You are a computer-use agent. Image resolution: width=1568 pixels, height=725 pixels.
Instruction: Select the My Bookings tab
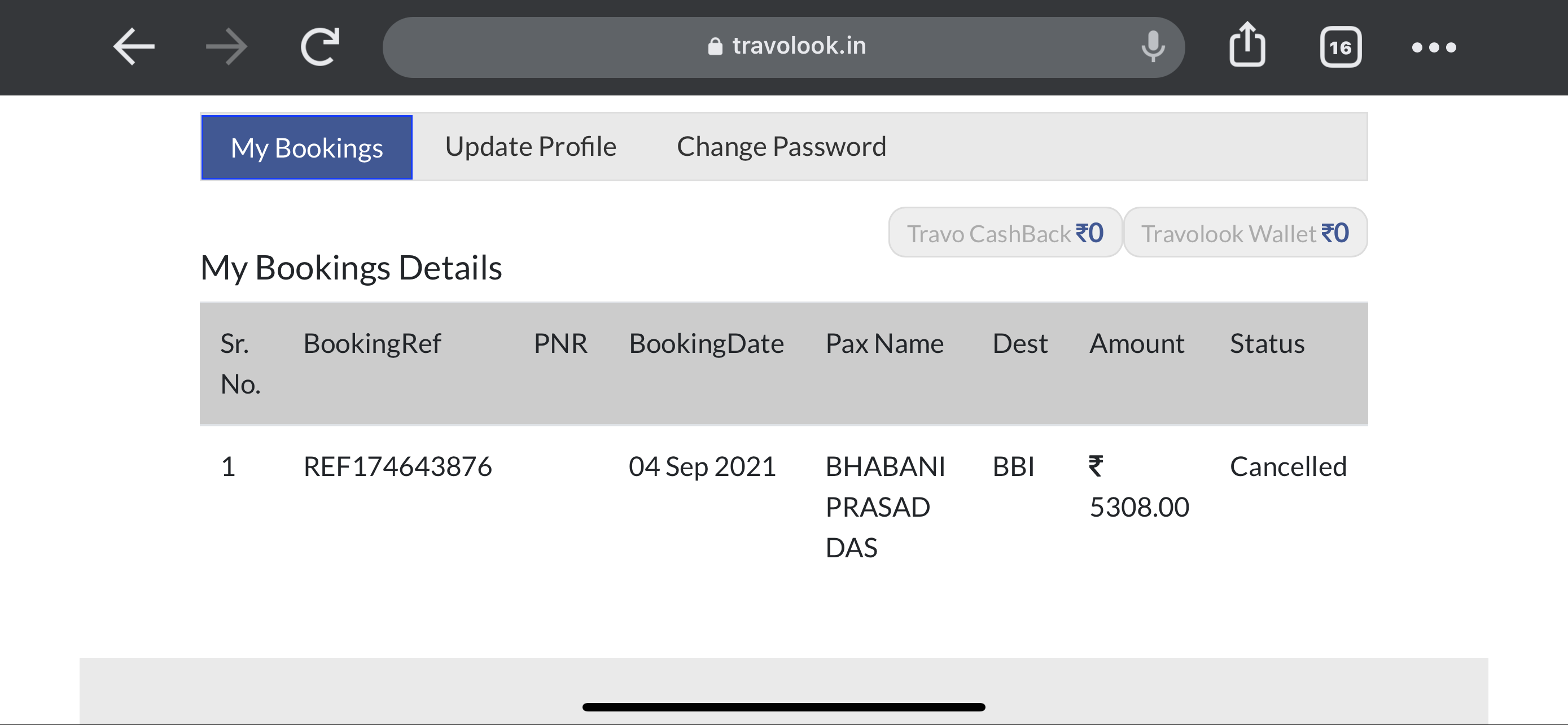pos(307,147)
